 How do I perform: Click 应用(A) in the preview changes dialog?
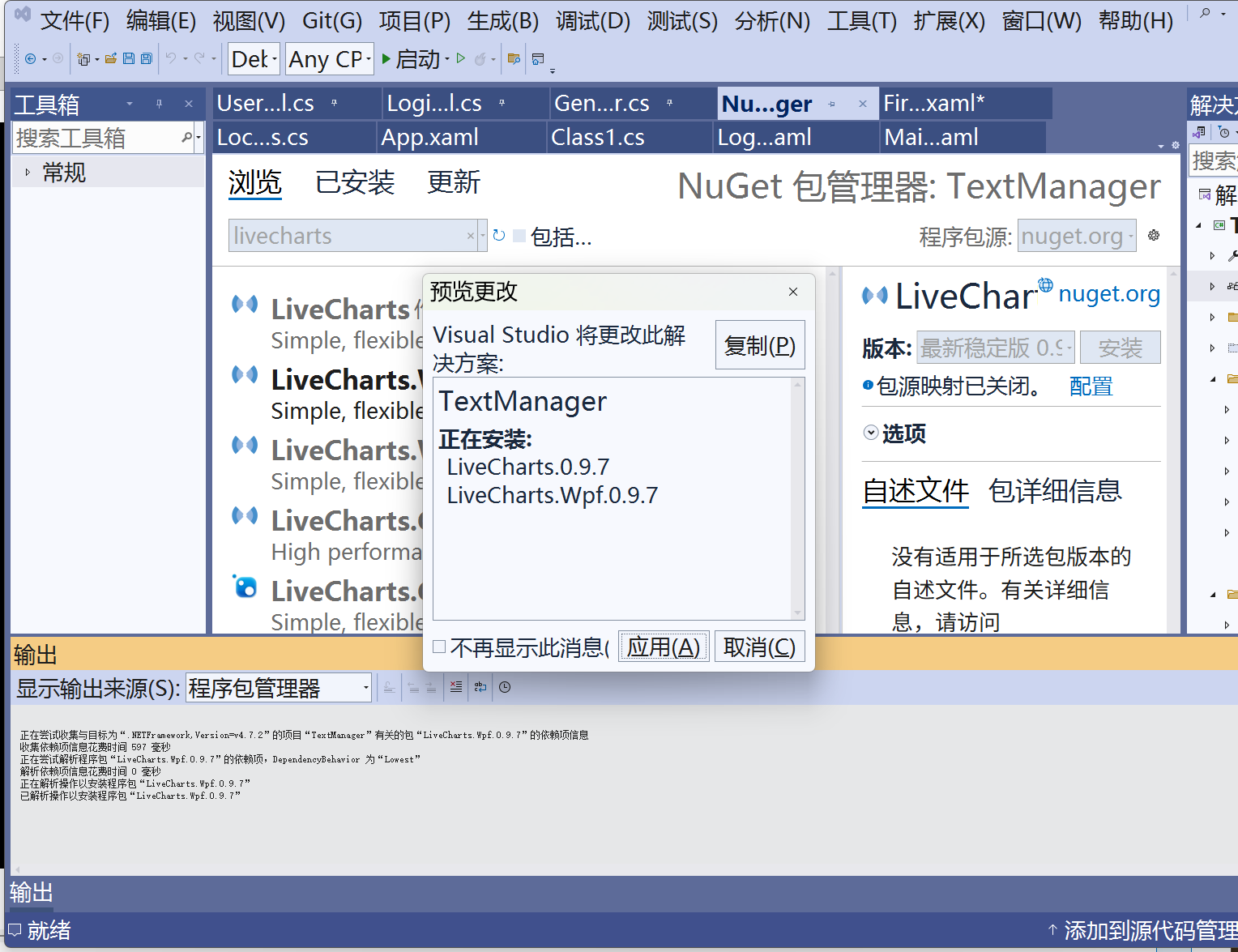point(664,647)
